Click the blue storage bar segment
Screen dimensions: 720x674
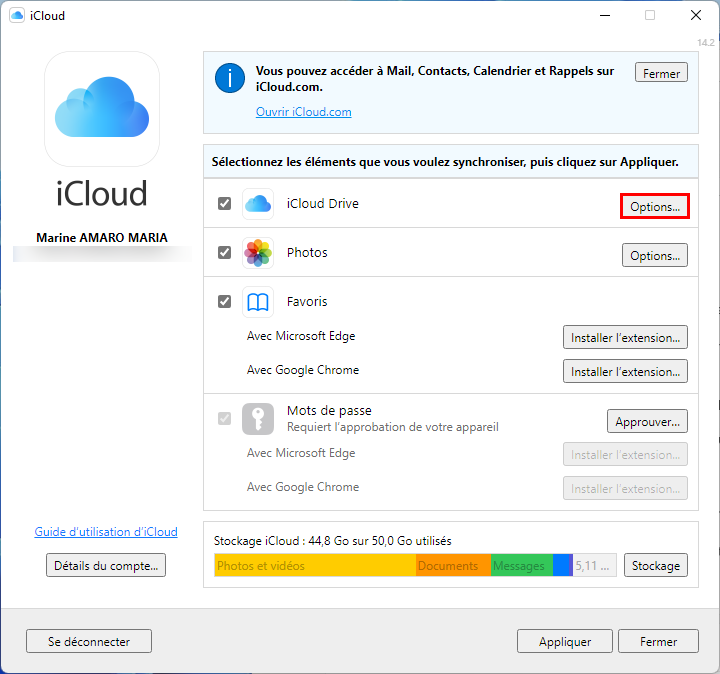tap(561, 565)
